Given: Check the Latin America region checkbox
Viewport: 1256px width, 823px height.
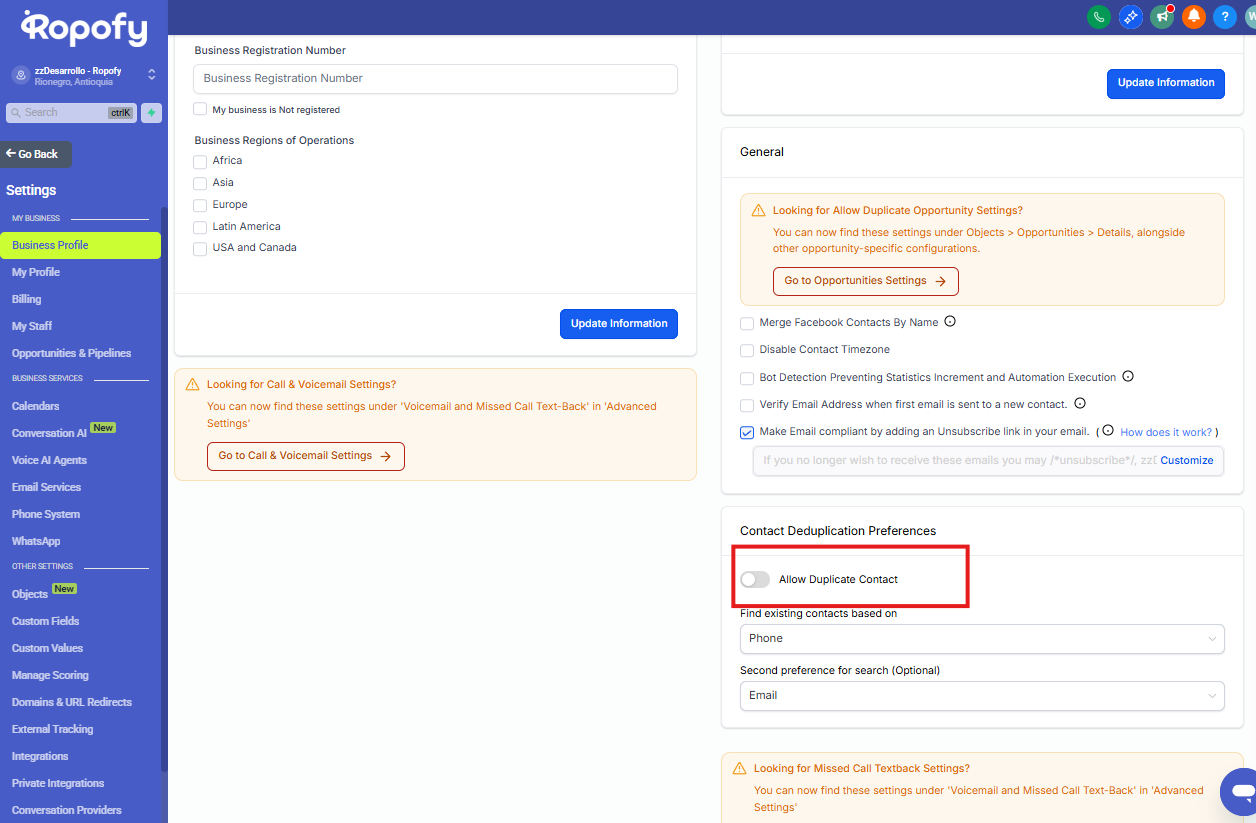Looking at the screenshot, I should pyautogui.click(x=200, y=227).
